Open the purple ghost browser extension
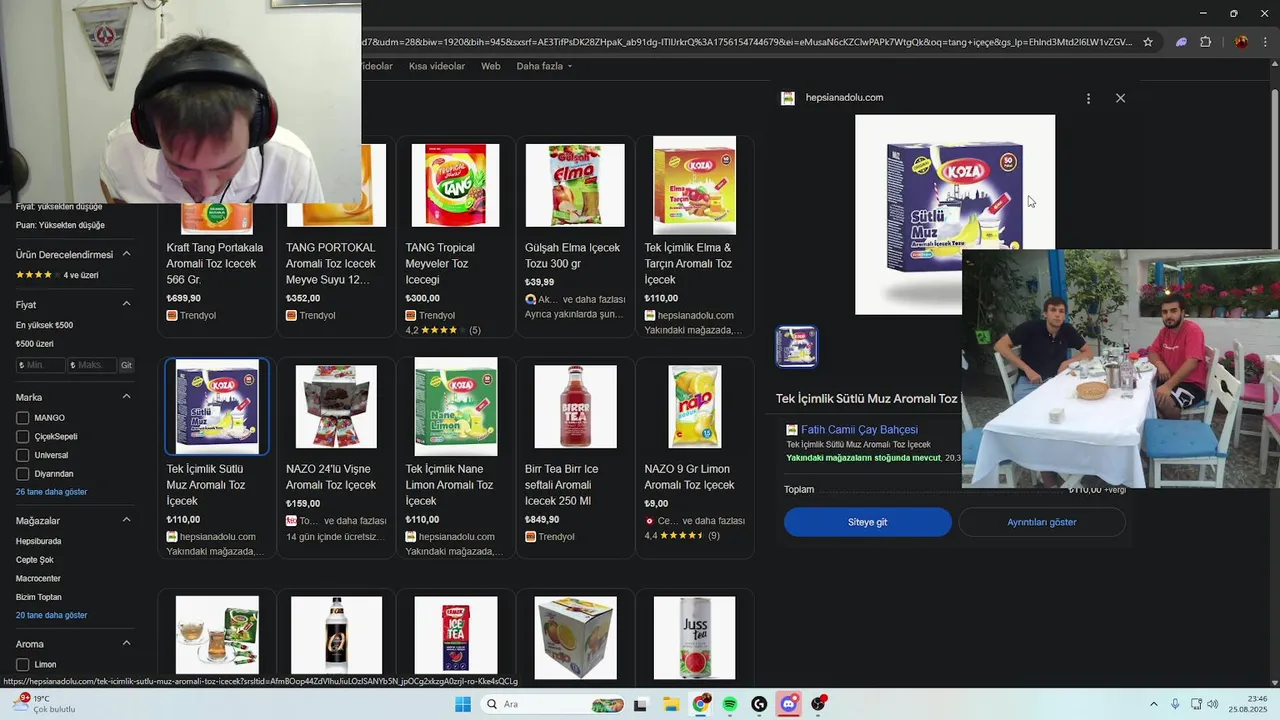This screenshot has width=1280, height=720. pyautogui.click(x=1181, y=42)
